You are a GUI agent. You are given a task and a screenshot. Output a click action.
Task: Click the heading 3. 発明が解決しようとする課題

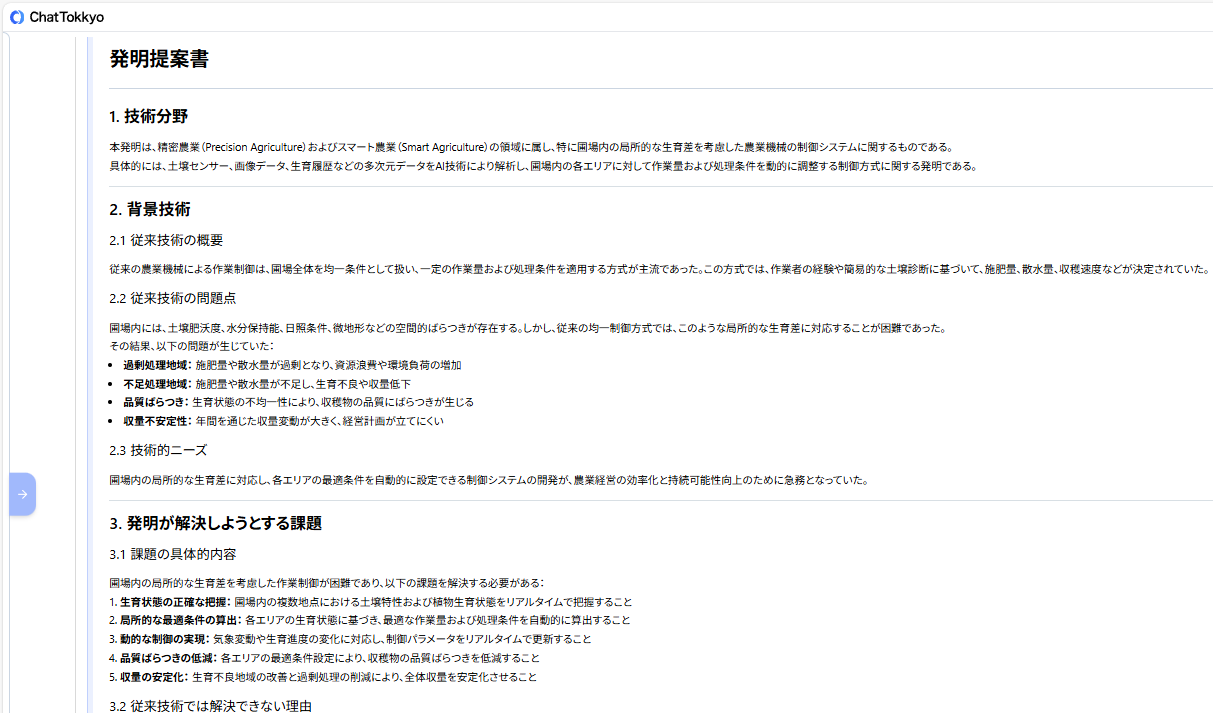tap(215, 523)
